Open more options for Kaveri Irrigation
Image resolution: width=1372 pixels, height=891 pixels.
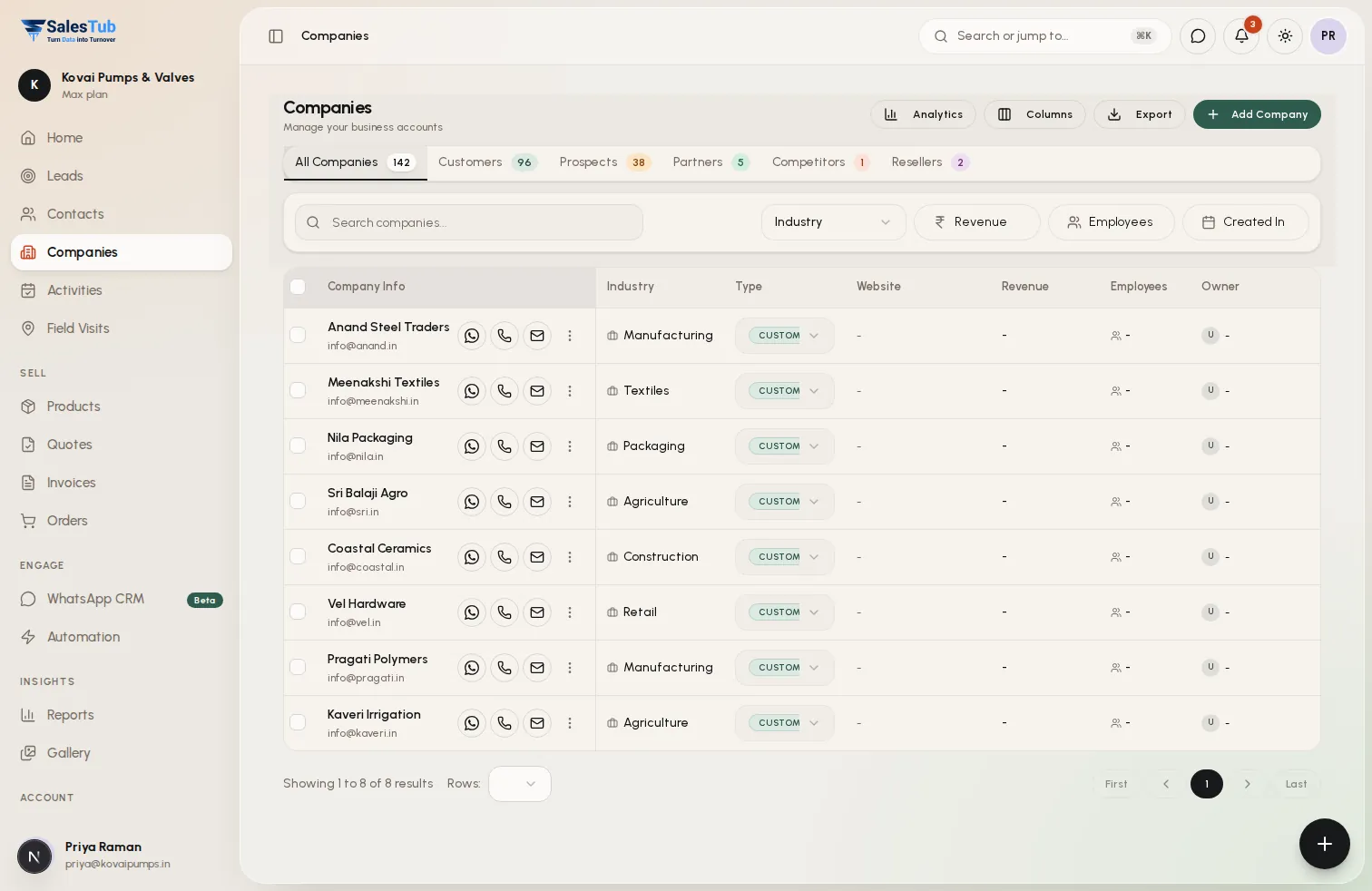(570, 723)
